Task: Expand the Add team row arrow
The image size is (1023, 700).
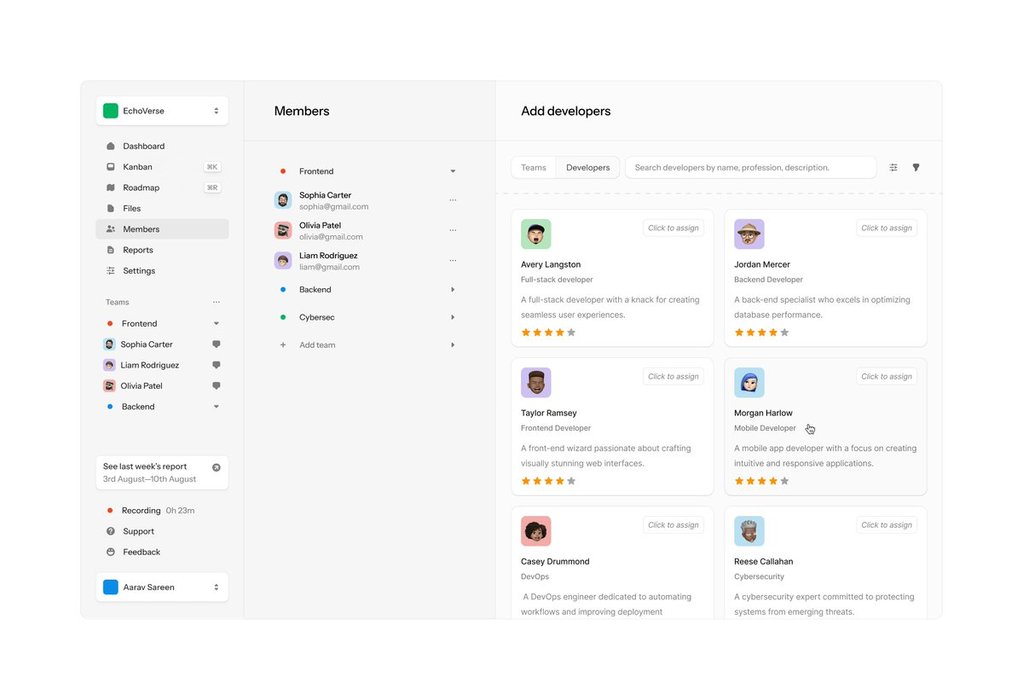Action: (x=453, y=345)
